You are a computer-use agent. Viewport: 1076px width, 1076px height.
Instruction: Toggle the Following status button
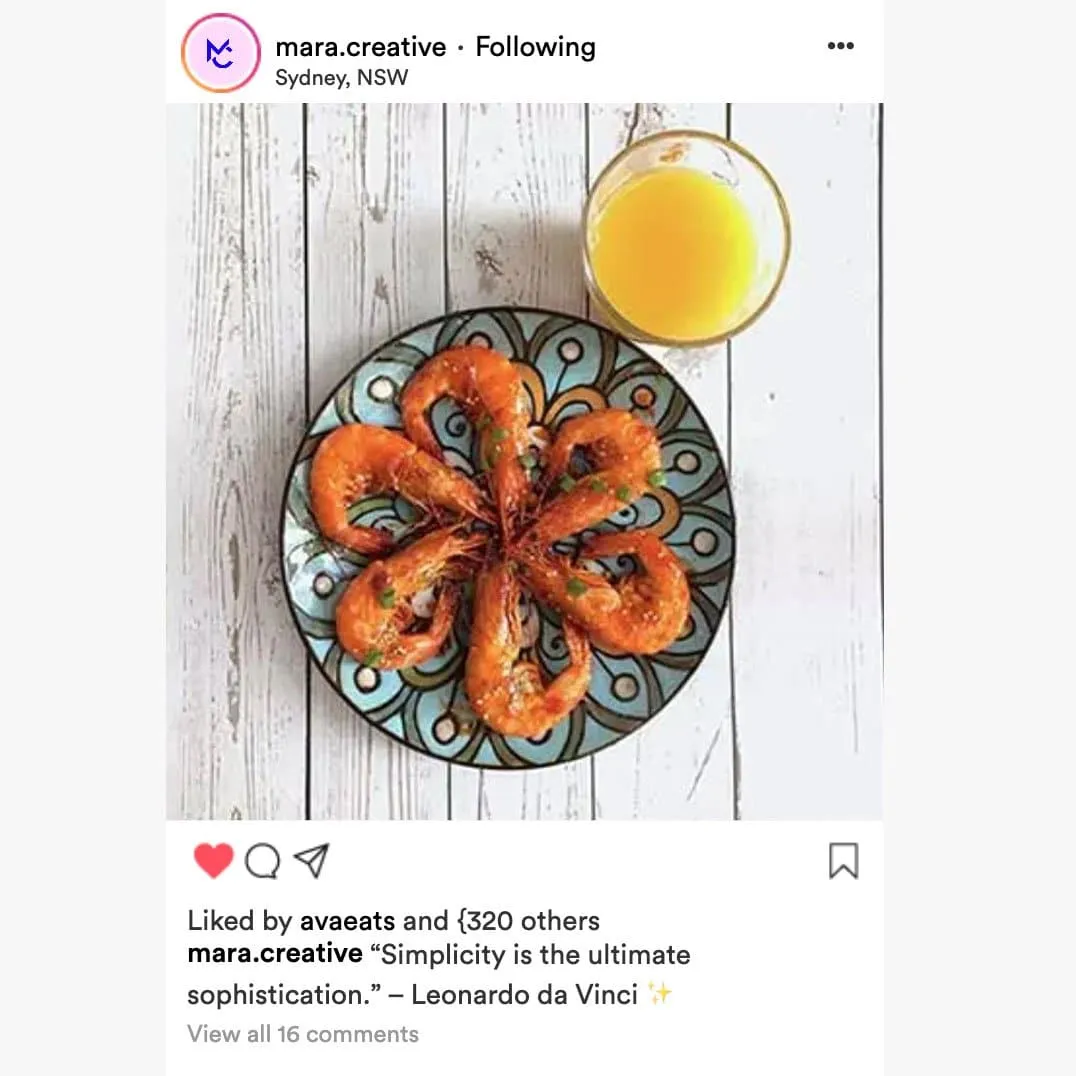point(535,47)
